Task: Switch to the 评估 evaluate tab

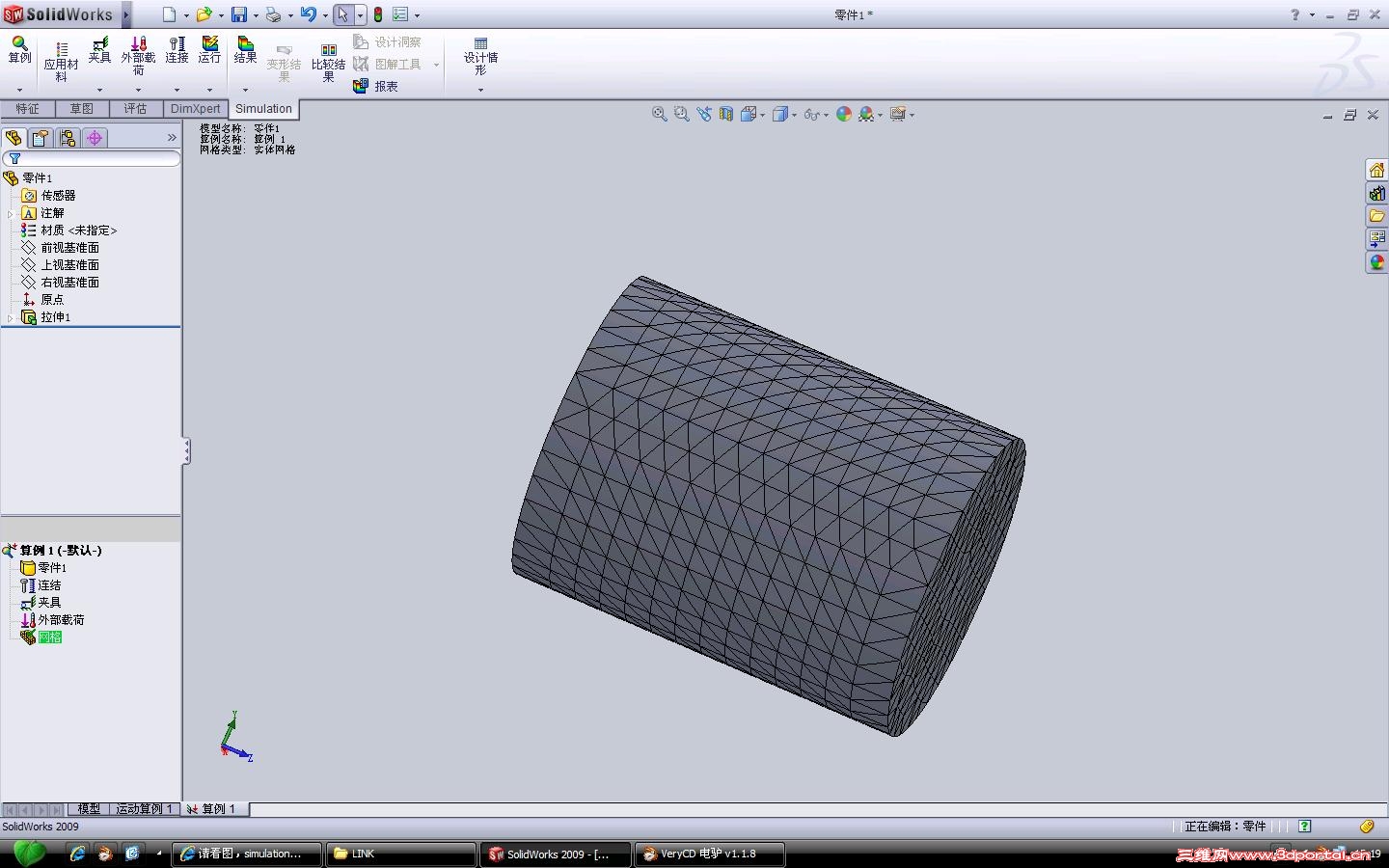Action: (x=135, y=109)
